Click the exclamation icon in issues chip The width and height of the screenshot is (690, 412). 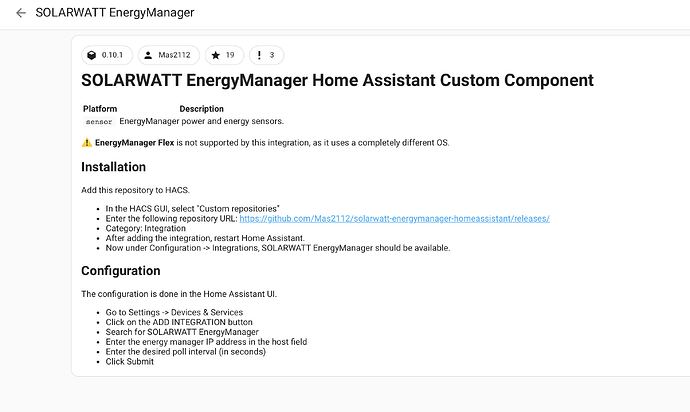258,55
